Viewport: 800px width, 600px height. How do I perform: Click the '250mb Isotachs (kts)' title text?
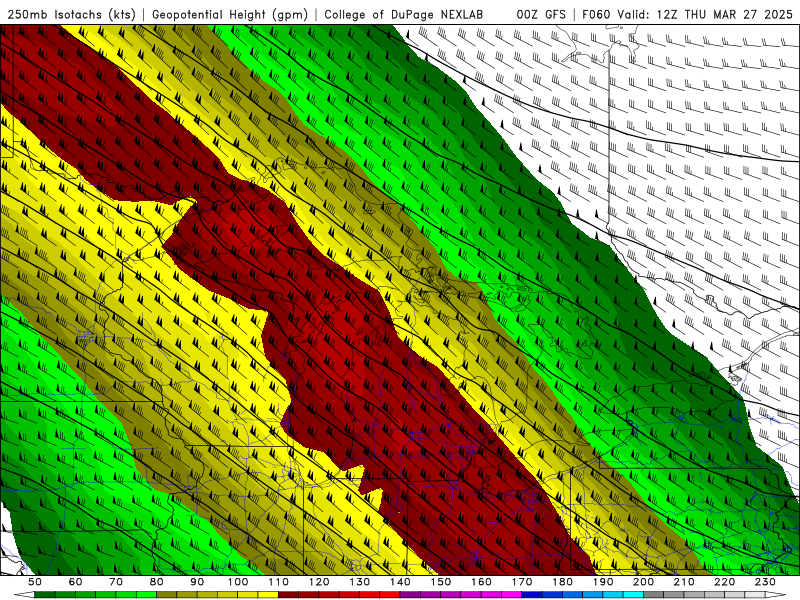(71, 15)
